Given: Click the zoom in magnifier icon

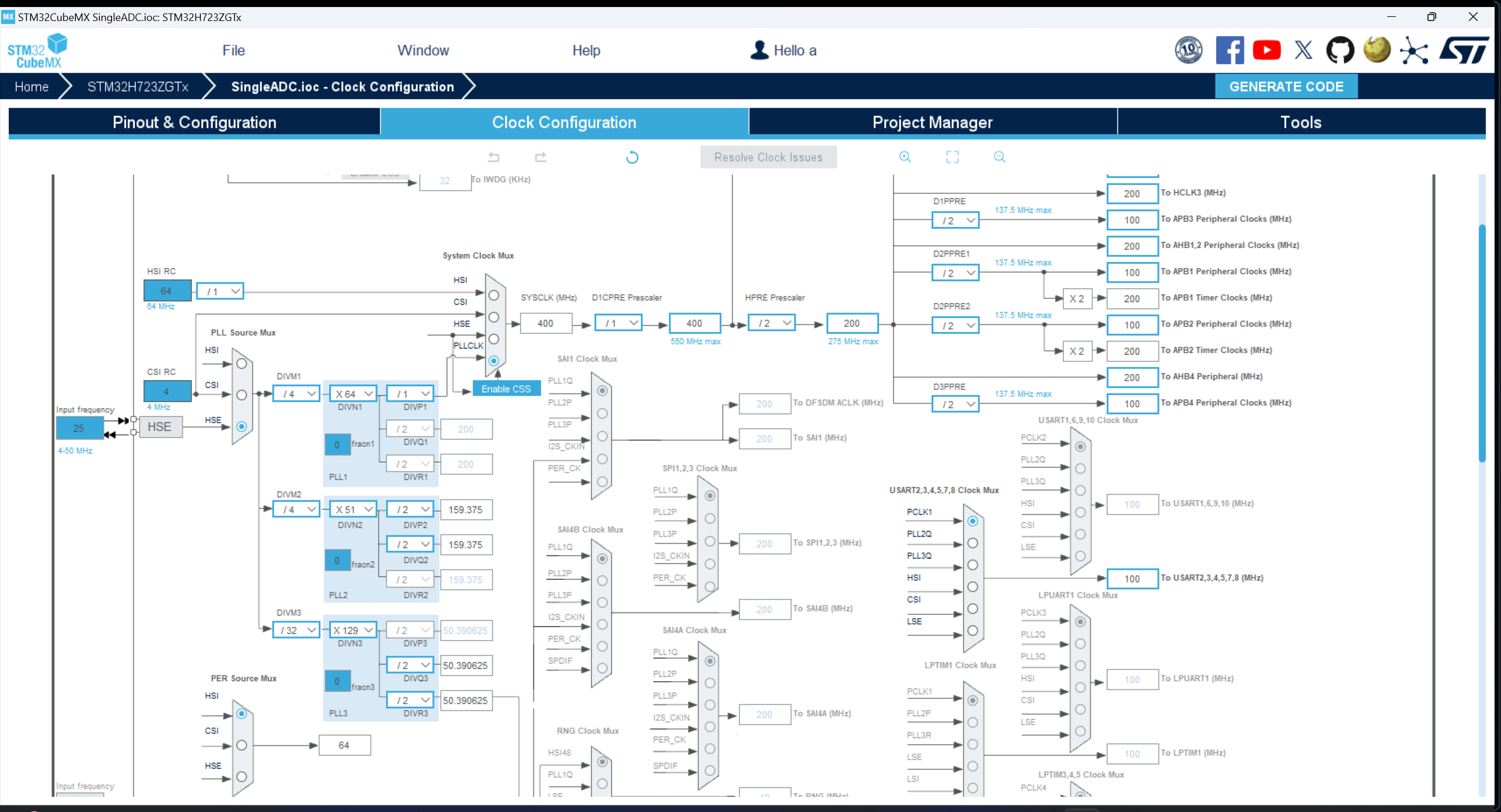Looking at the screenshot, I should pos(905,157).
